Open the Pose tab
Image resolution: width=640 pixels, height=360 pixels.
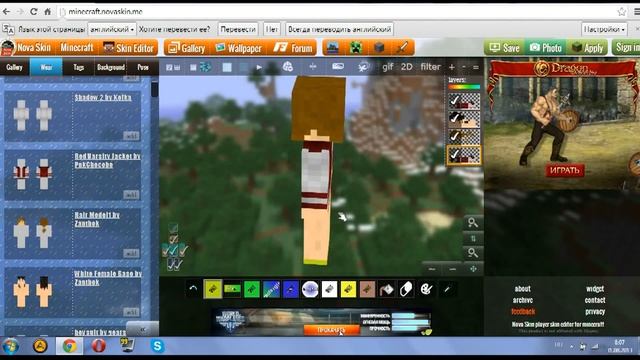point(143,67)
